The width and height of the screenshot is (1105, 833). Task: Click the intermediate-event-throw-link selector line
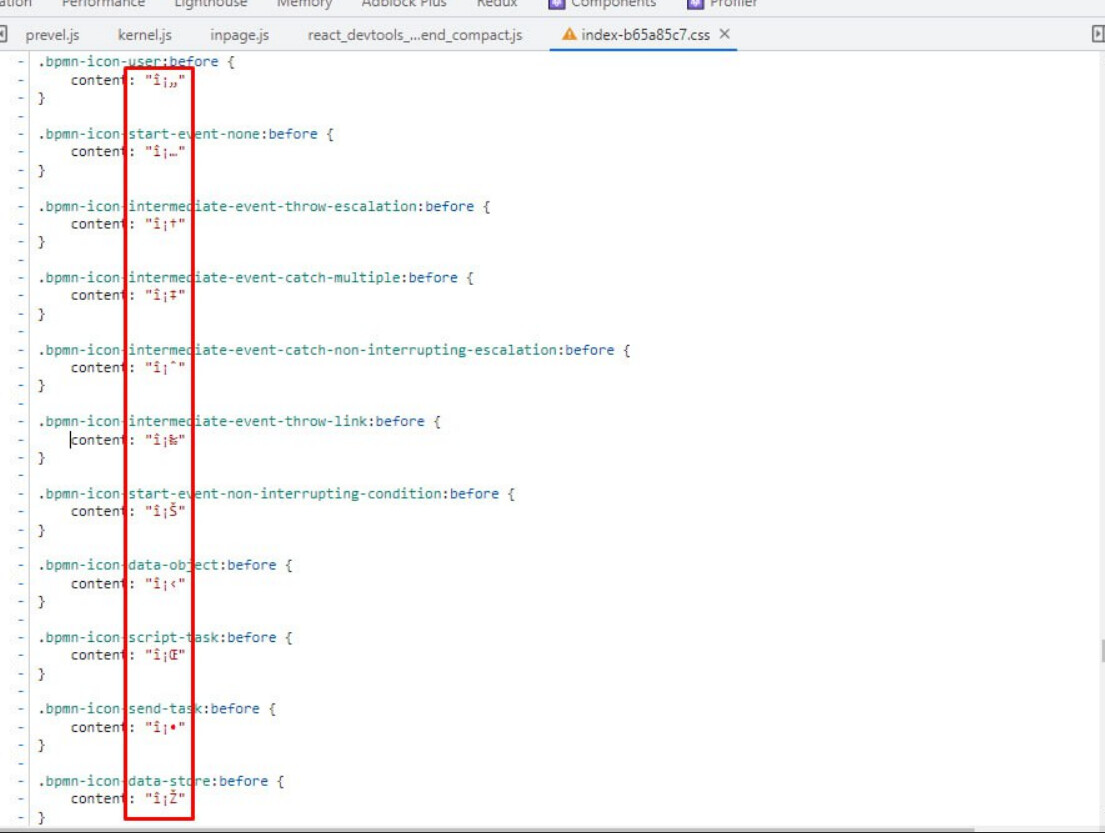[239, 421]
